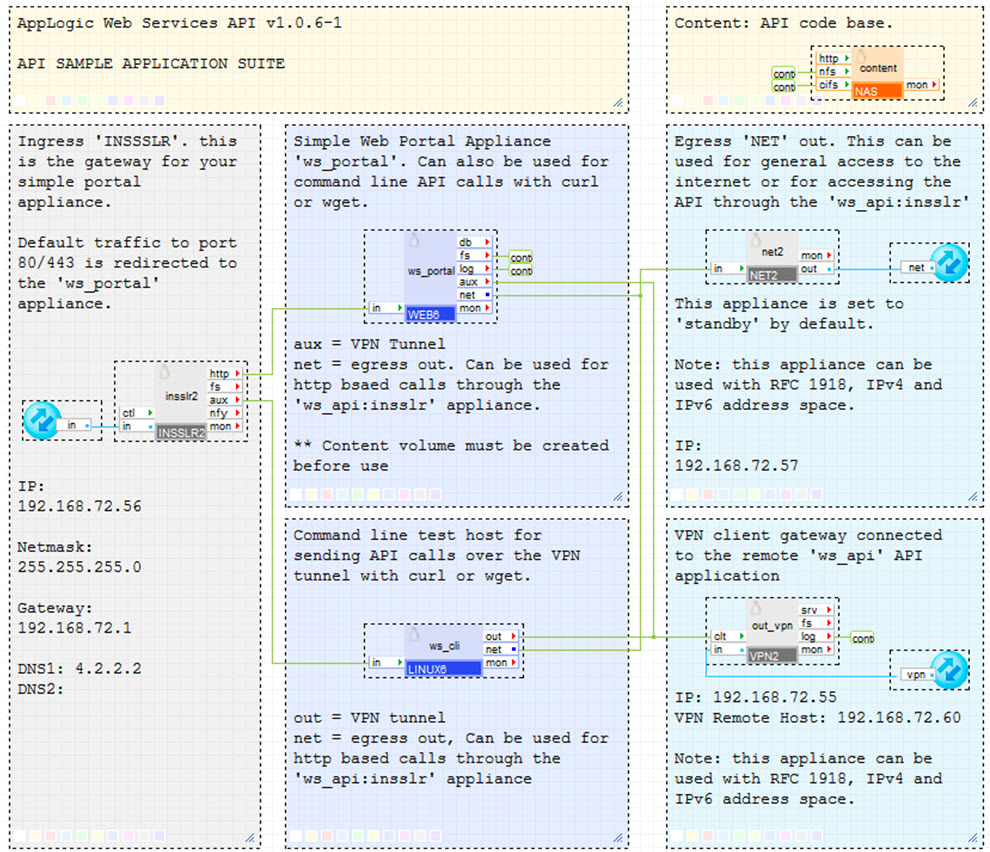Choose white swatch in the Content annotation
The image size is (990, 852).
(x=677, y=101)
